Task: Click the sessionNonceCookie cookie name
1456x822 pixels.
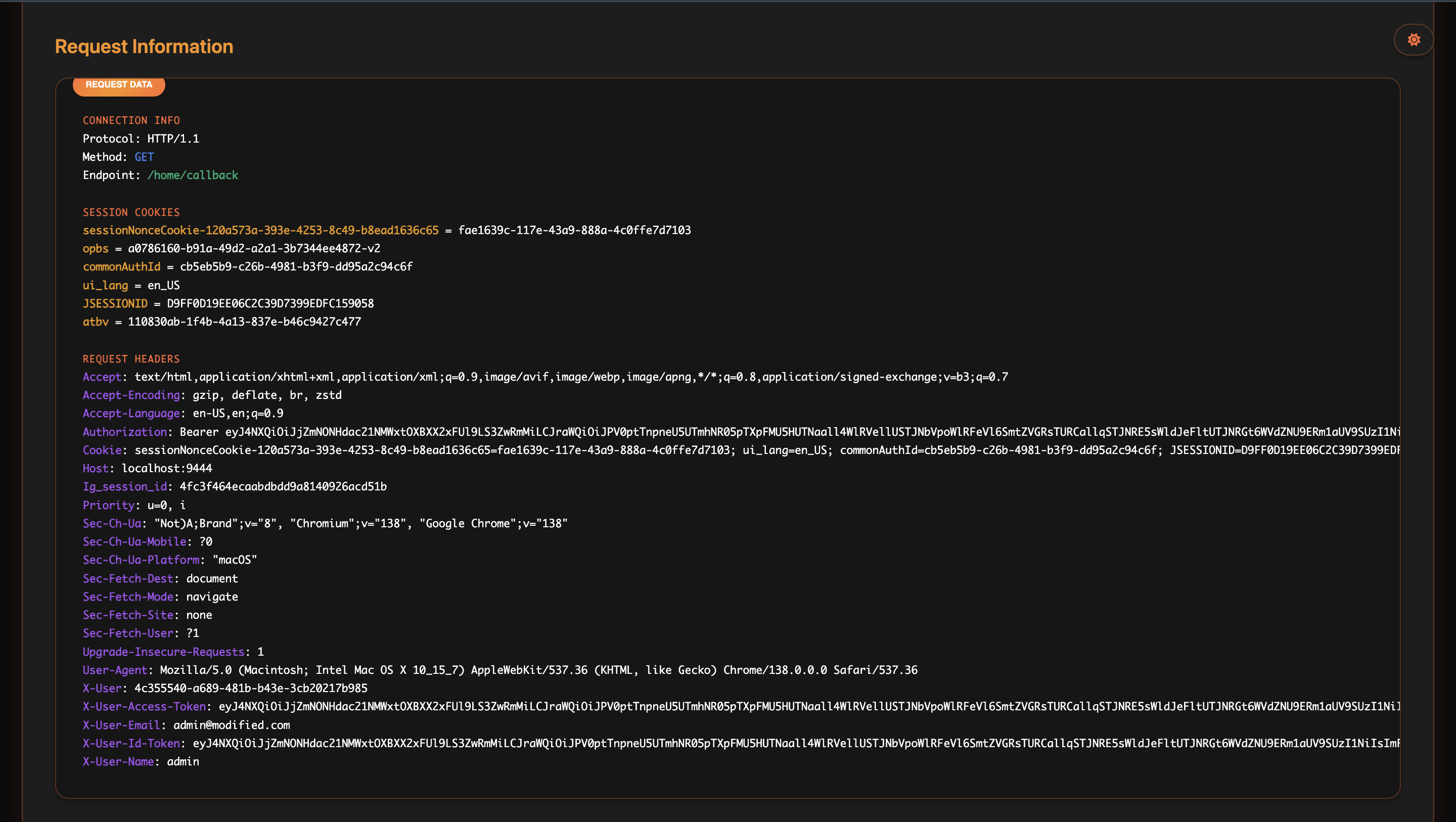Action: (x=260, y=230)
